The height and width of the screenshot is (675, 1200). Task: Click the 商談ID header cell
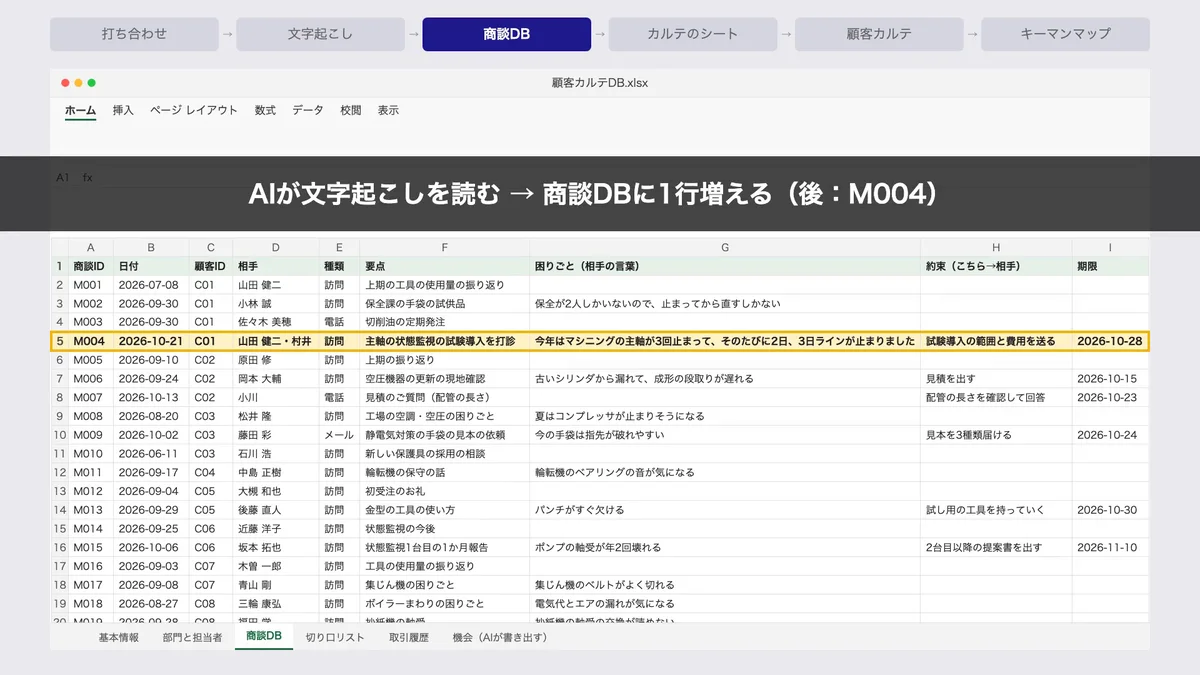click(x=91, y=267)
